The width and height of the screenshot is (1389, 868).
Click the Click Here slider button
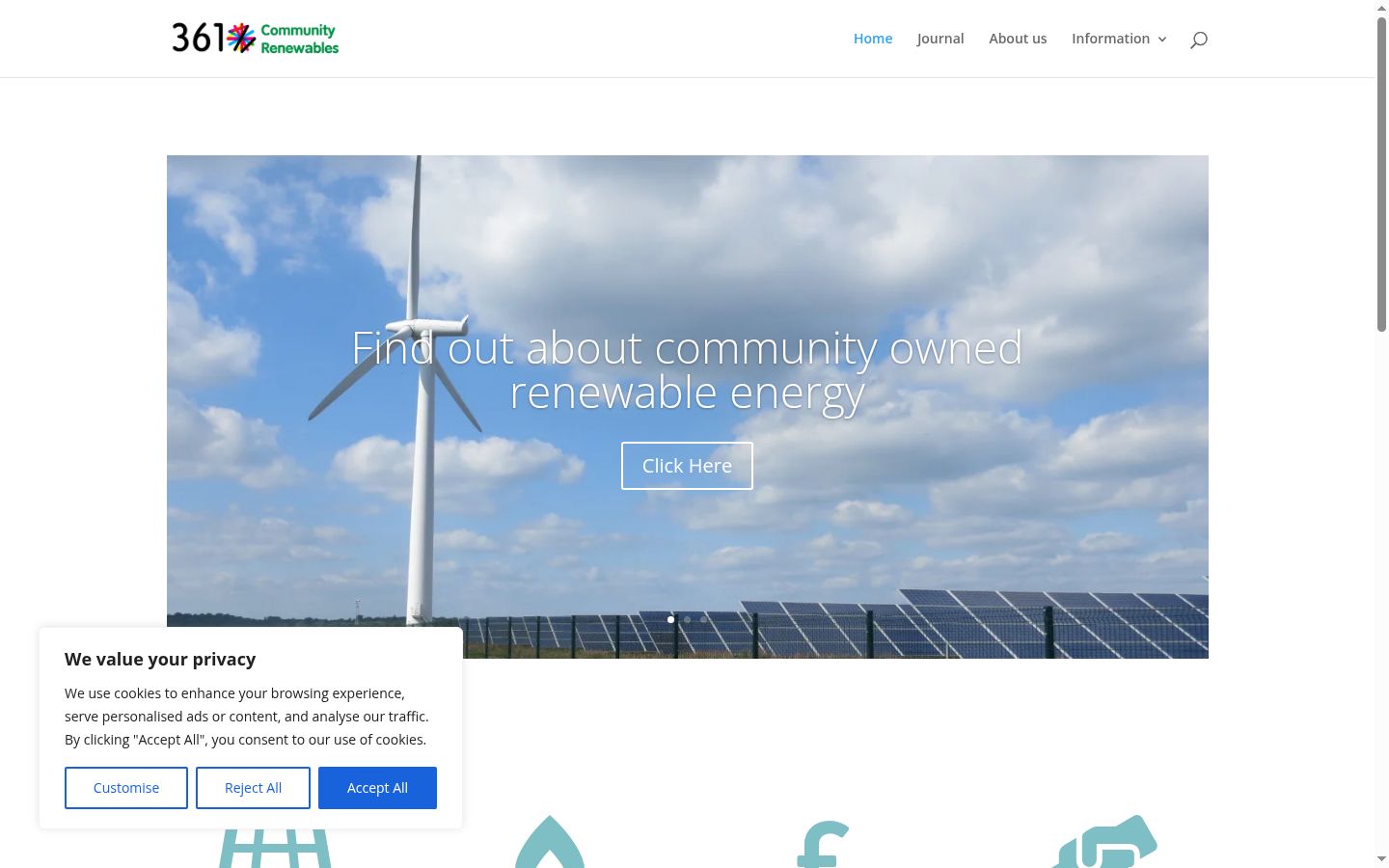687,466
